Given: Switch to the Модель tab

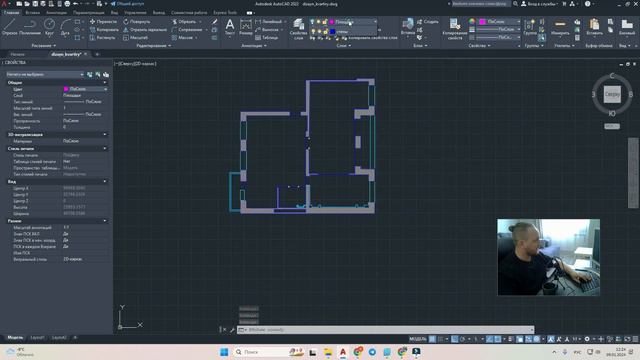Looking at the screenshot, I should click(x=15, y=338).
